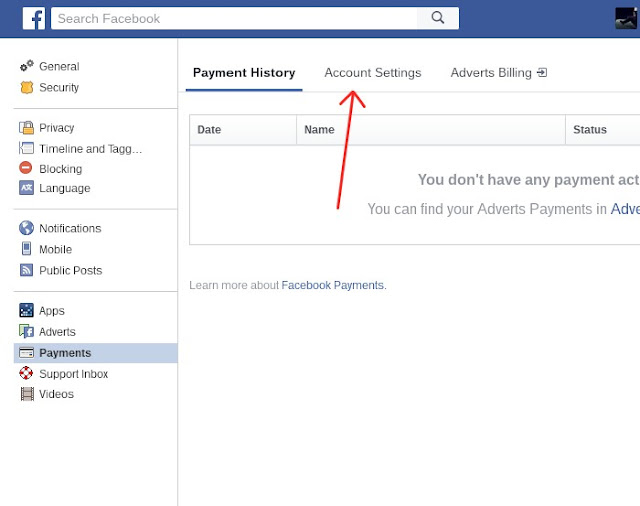Click the Name column header
Viewport: 640px width, 506px height.
[431, 130]
